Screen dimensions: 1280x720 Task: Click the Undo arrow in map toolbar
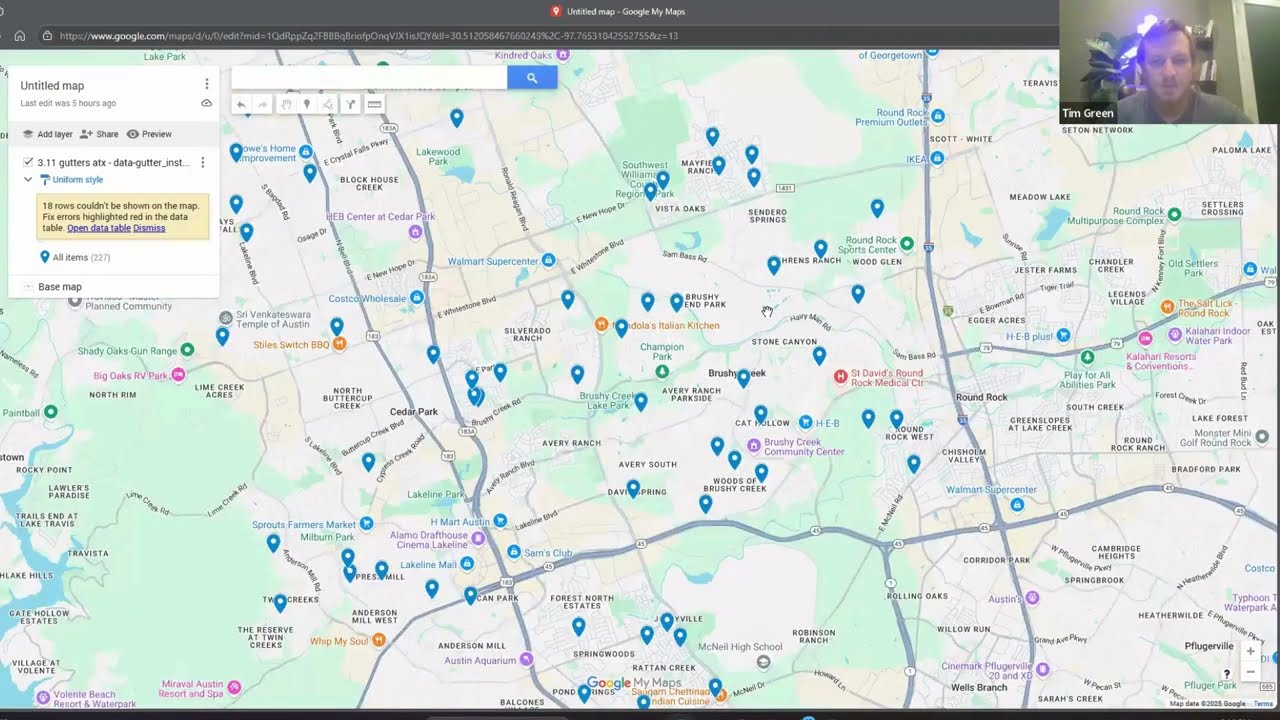[241, 104]
